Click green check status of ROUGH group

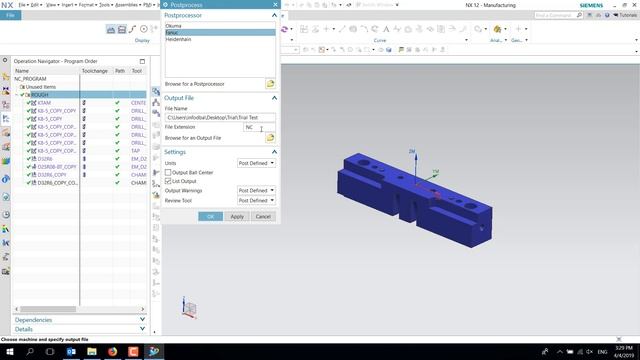tap(22, 95)
